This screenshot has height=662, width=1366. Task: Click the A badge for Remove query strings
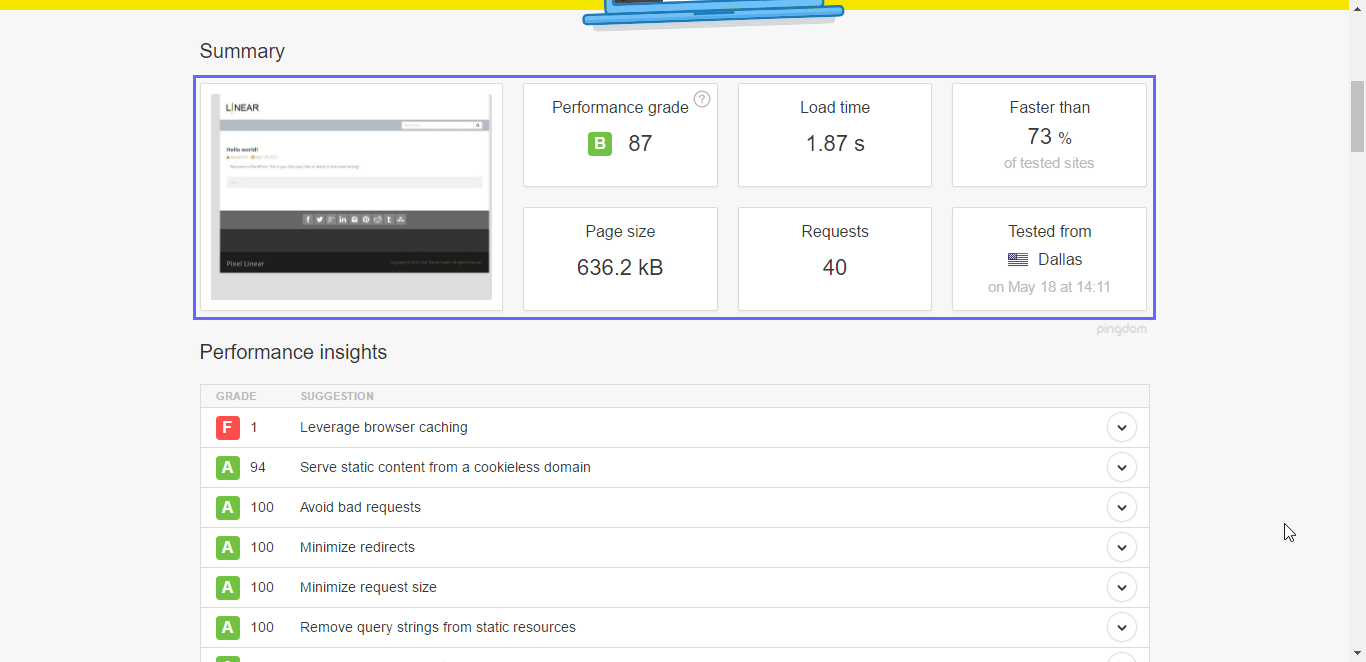[228, 628]
